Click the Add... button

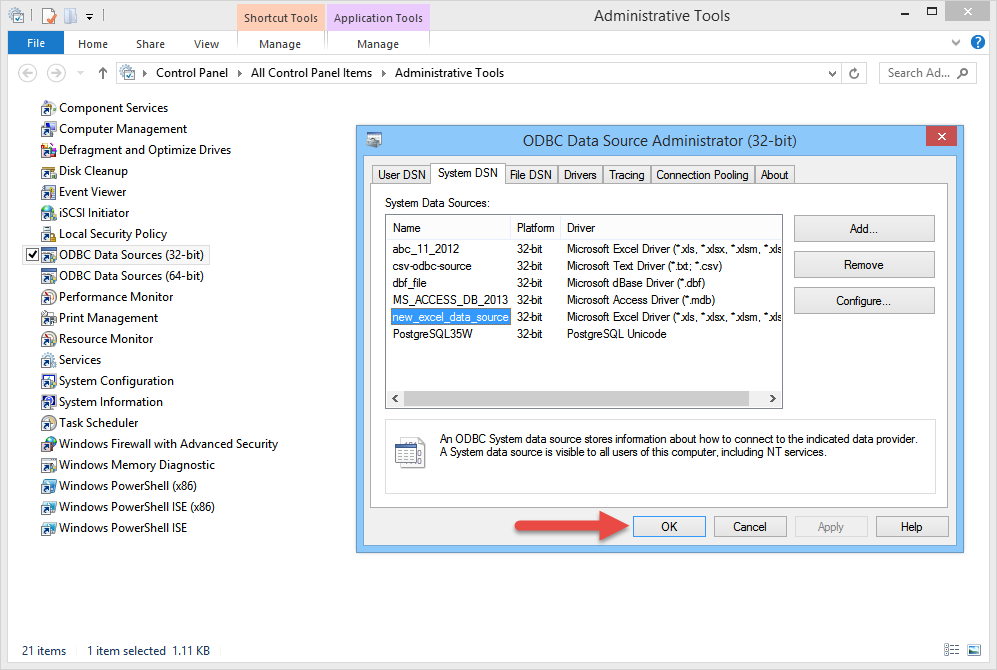coord(863,229)
